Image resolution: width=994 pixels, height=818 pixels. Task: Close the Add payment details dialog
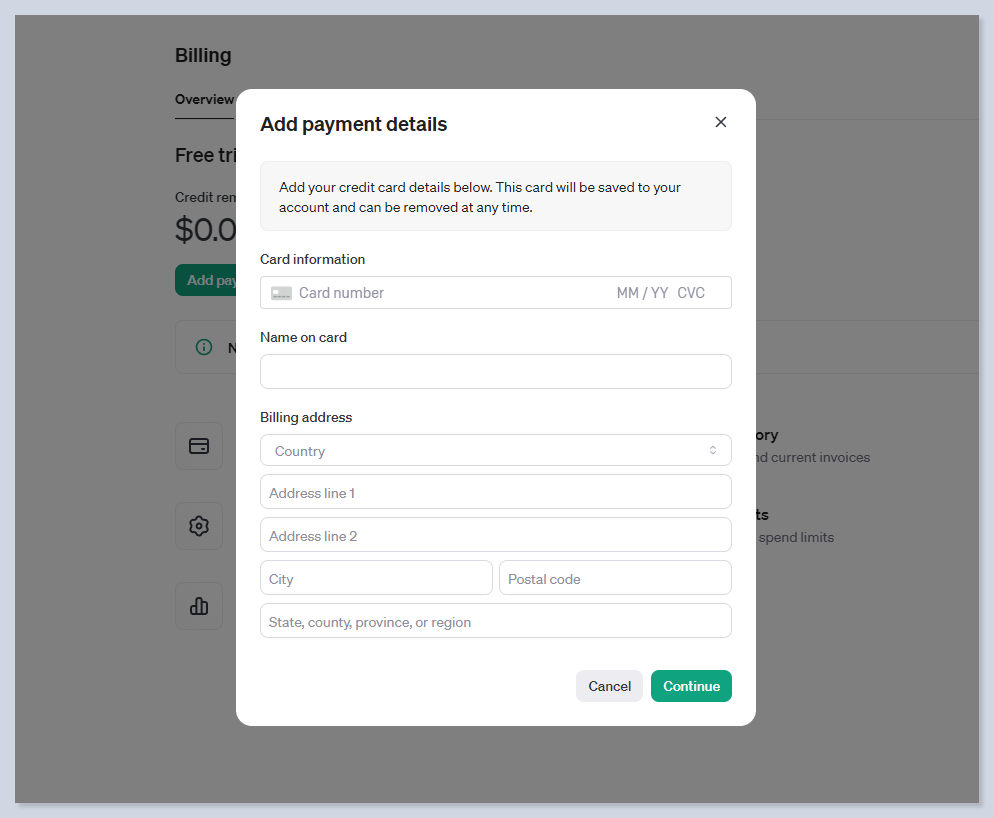click(x=721, y=122)
